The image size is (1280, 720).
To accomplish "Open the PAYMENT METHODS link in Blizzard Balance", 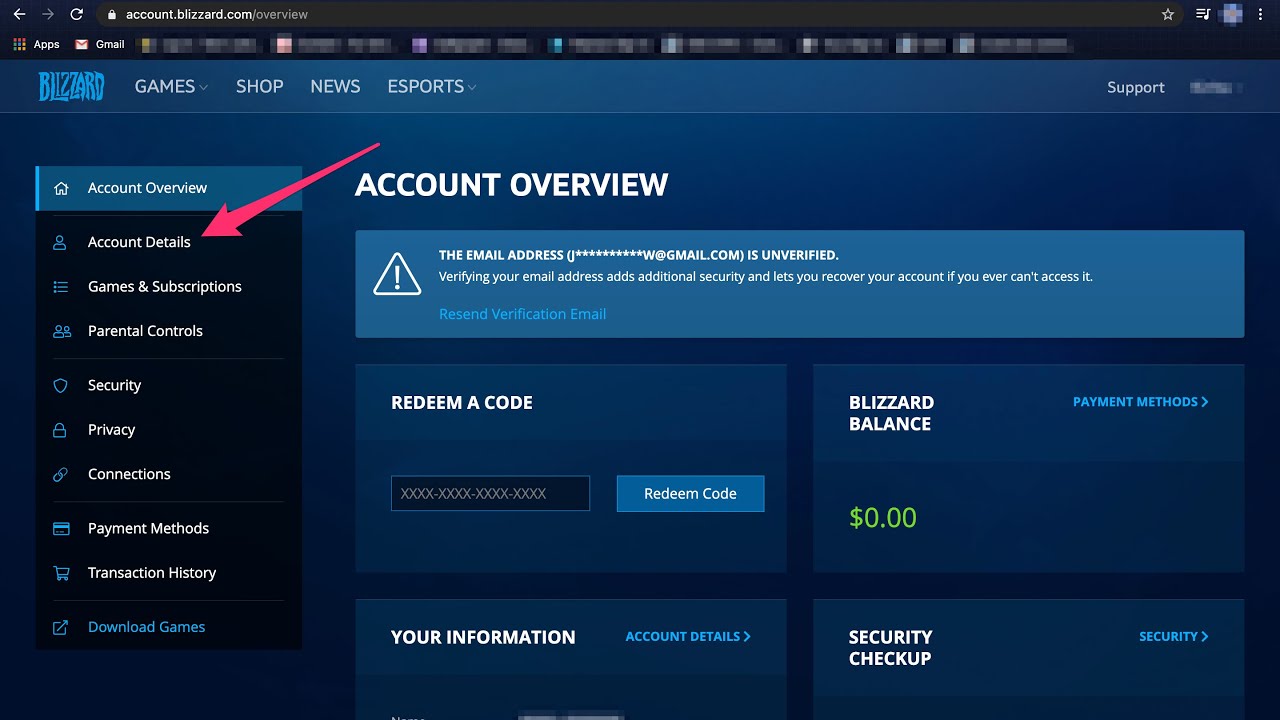I will tap(1141, 402).
